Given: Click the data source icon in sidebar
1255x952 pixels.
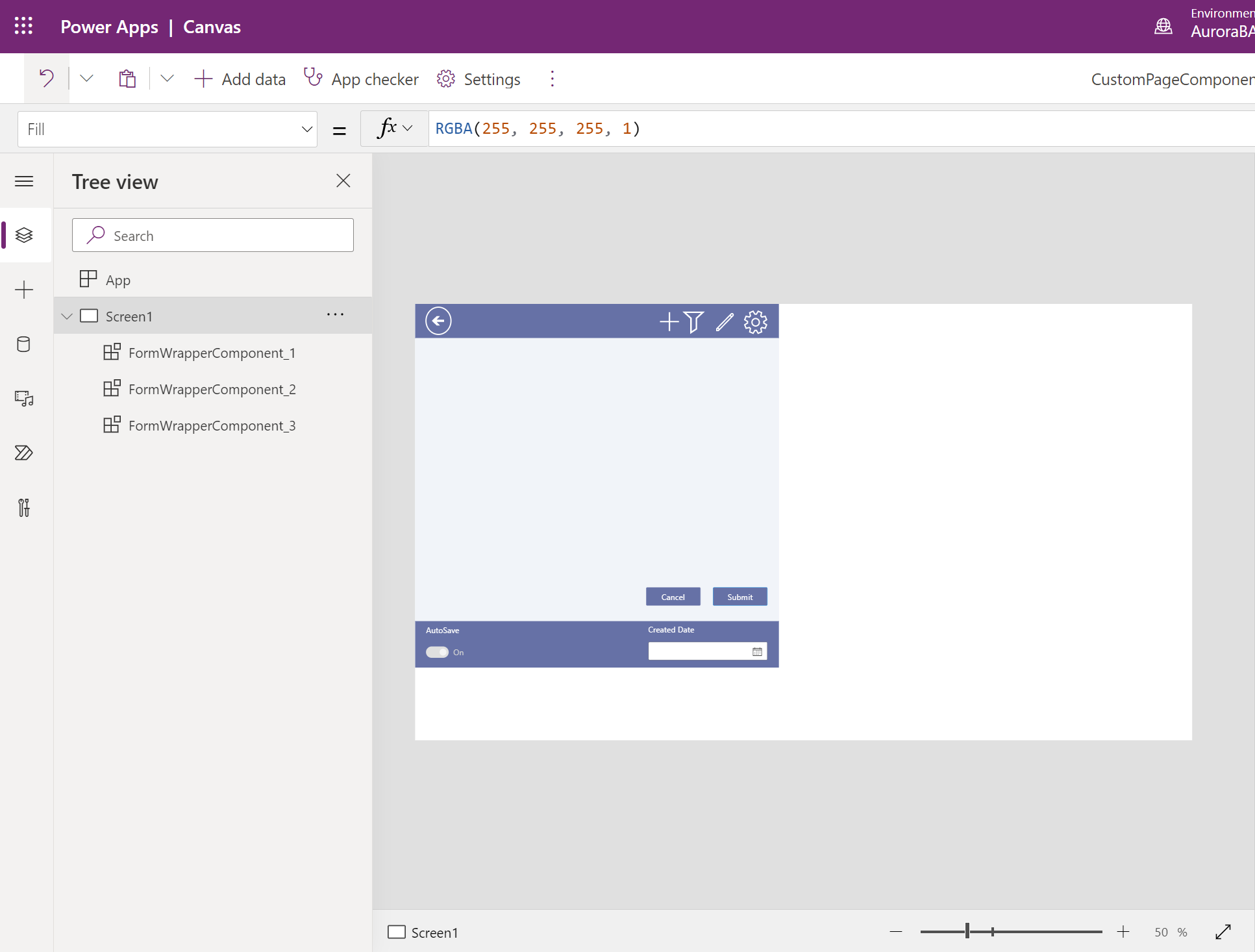Looking at the screenshot, I should coord(24,344).
